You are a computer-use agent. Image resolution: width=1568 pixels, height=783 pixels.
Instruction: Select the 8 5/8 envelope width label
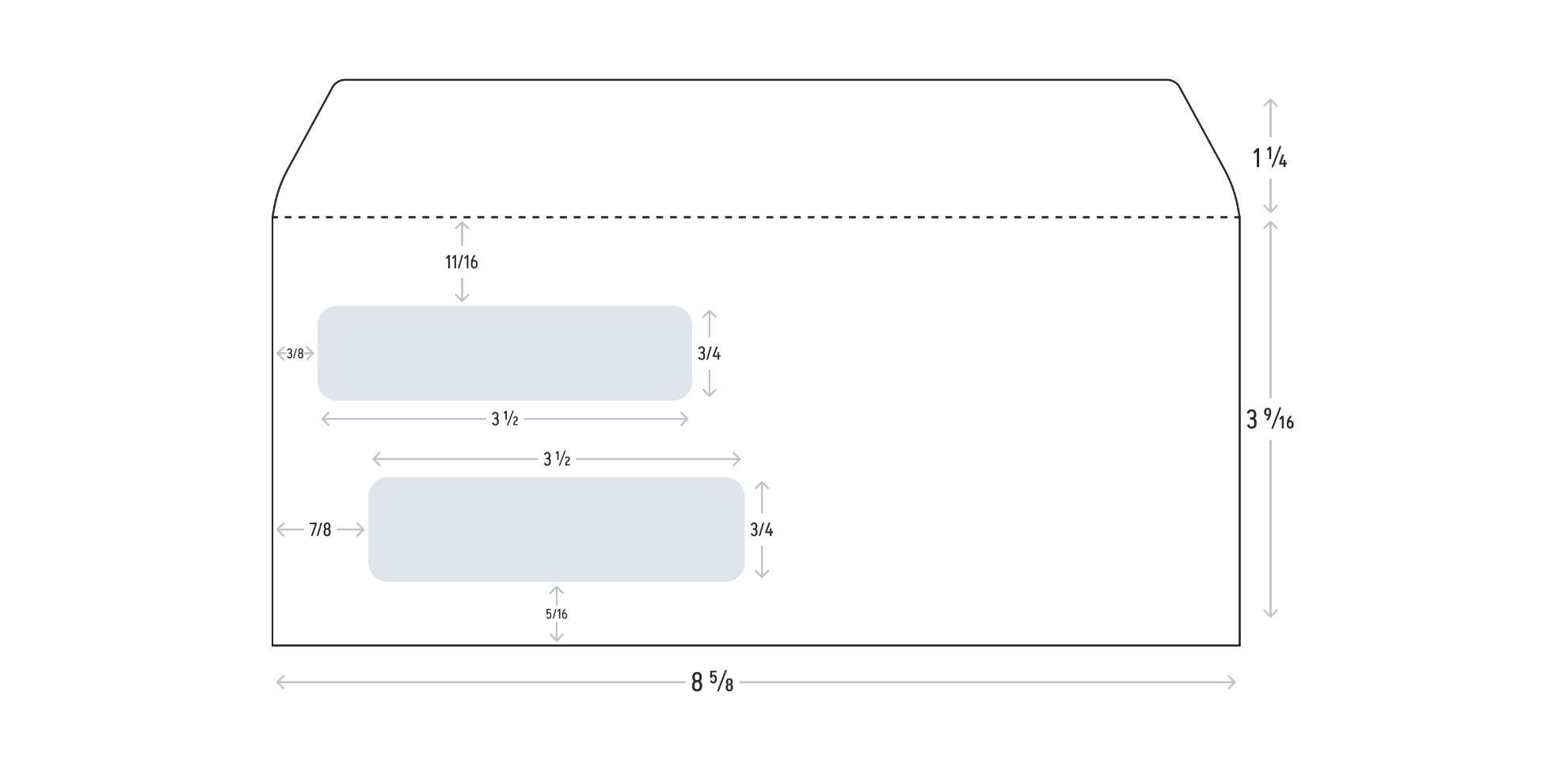(712, 682)
